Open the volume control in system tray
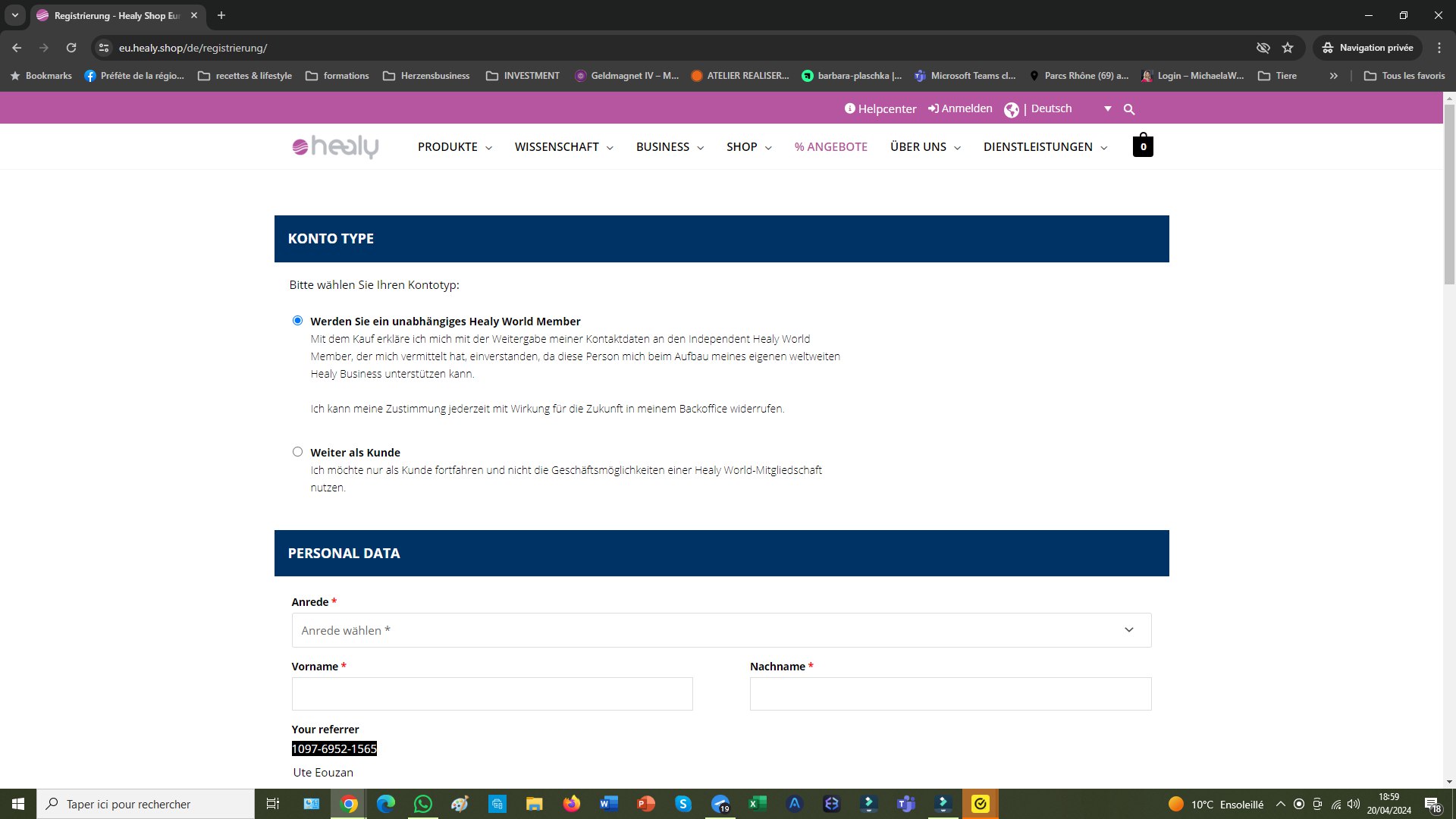The height and width of the screenshot is (819, 1456). [1354, 804]
